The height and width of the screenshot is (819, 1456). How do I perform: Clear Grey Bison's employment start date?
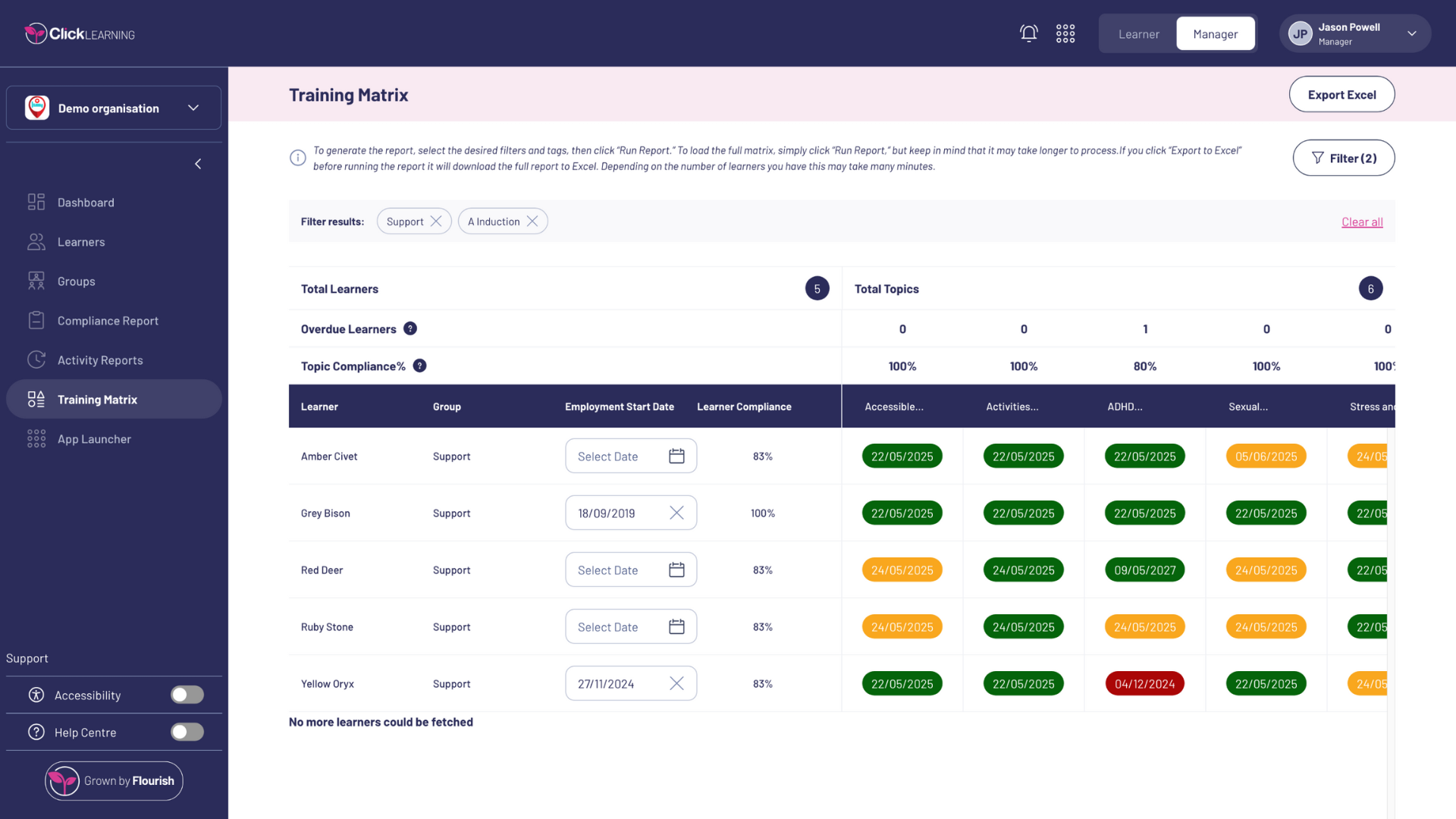point(676,513)
